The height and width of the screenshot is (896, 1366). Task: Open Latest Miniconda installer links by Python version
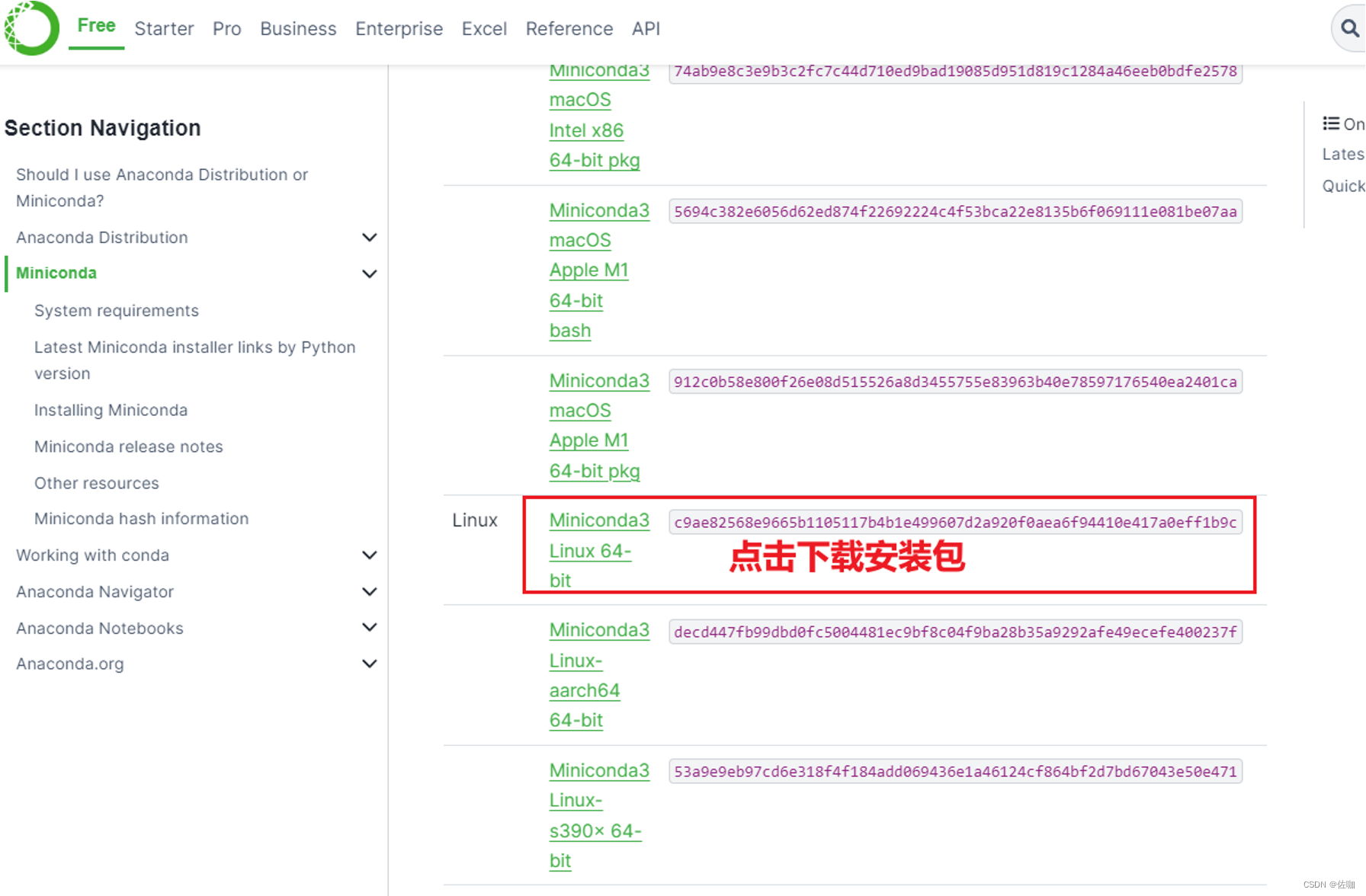(x=195, y=360)
